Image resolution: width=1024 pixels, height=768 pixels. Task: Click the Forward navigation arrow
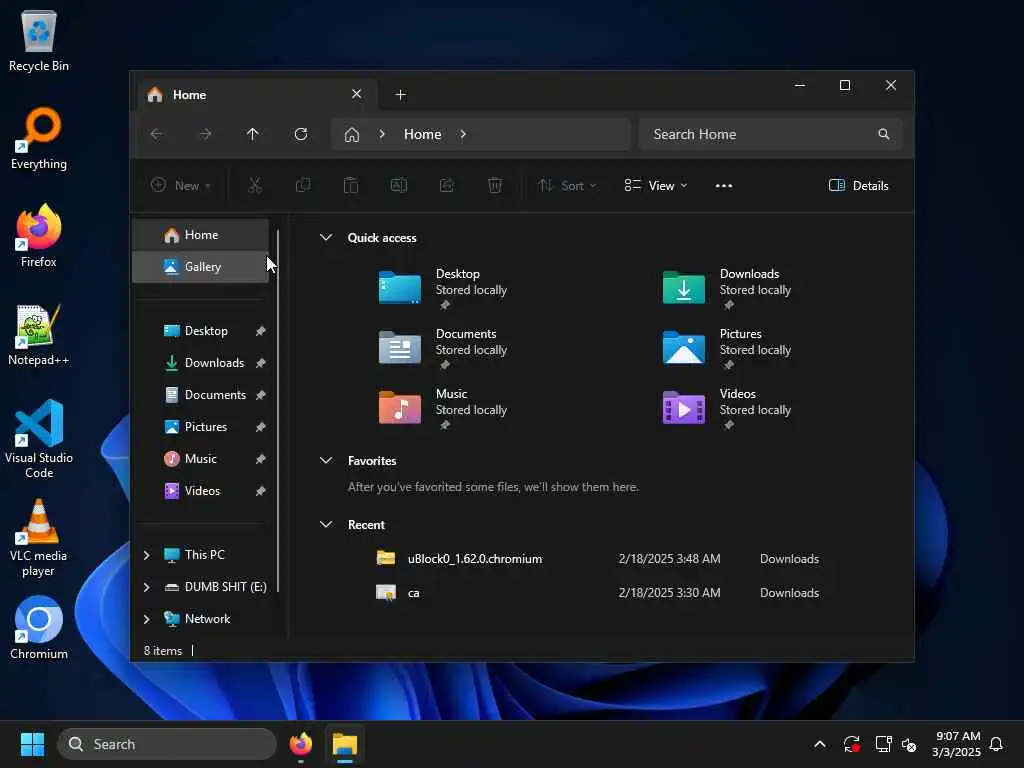click(205, 134)
